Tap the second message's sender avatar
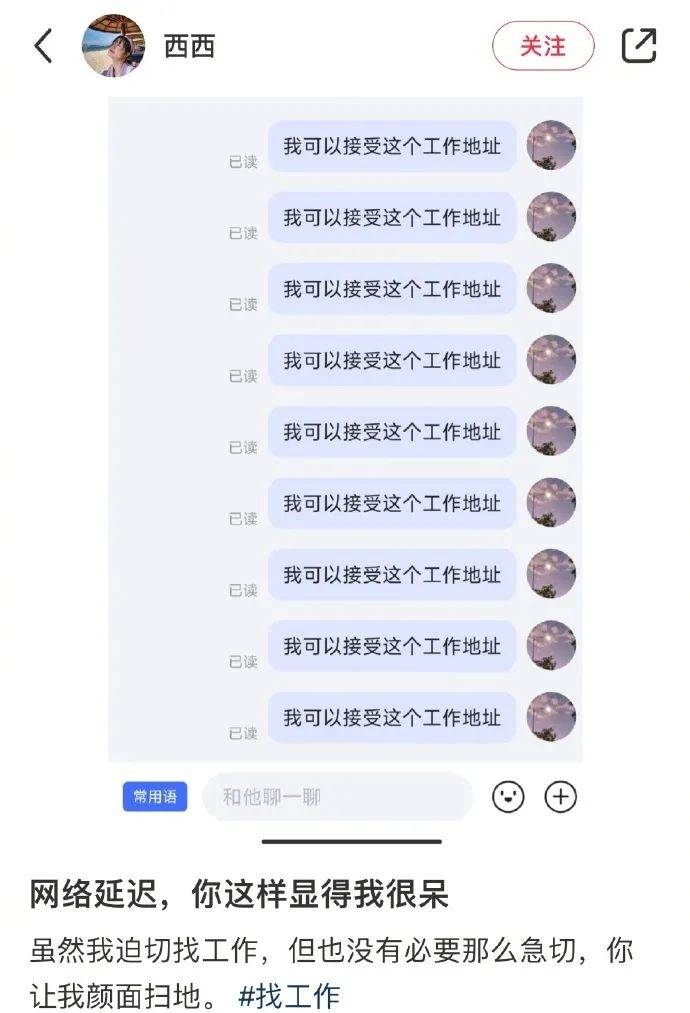 click(x=551, y=216)
